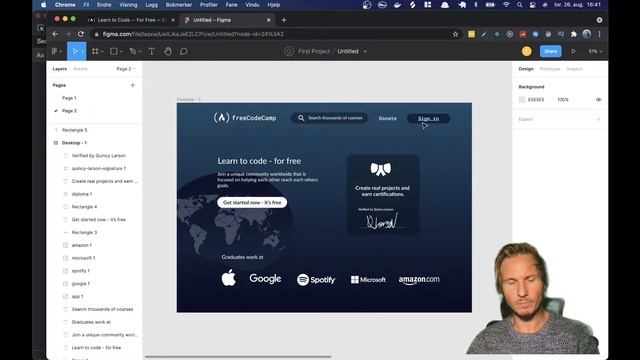Click the canvas horizontal scrollbar
Screen dimensions: 640x360
[x=238, y=357]
